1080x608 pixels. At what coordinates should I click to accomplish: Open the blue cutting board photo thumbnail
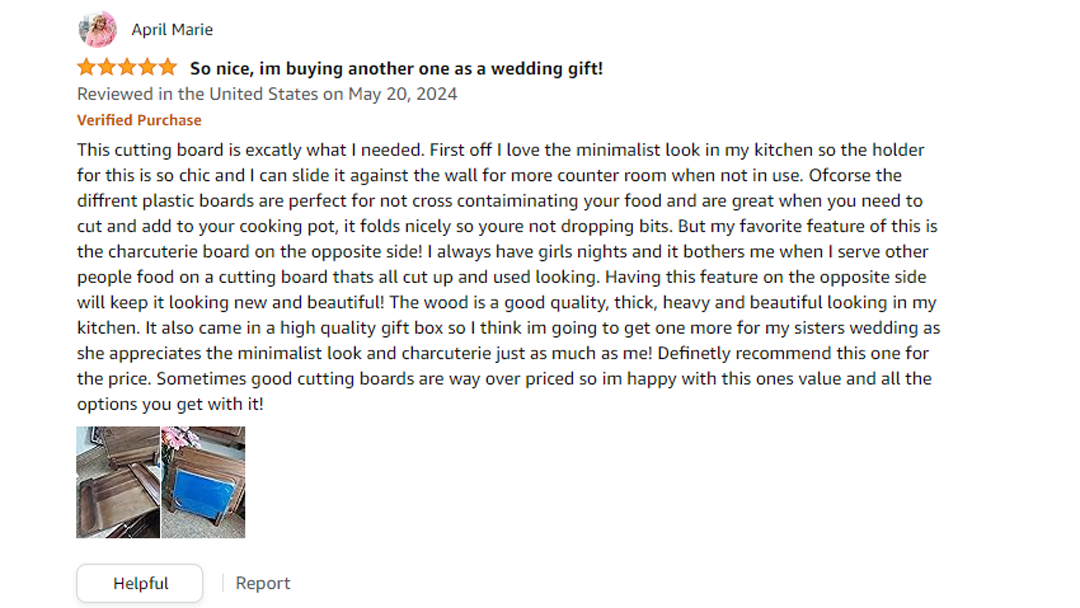pyautogui.click(x=203, y=482)
